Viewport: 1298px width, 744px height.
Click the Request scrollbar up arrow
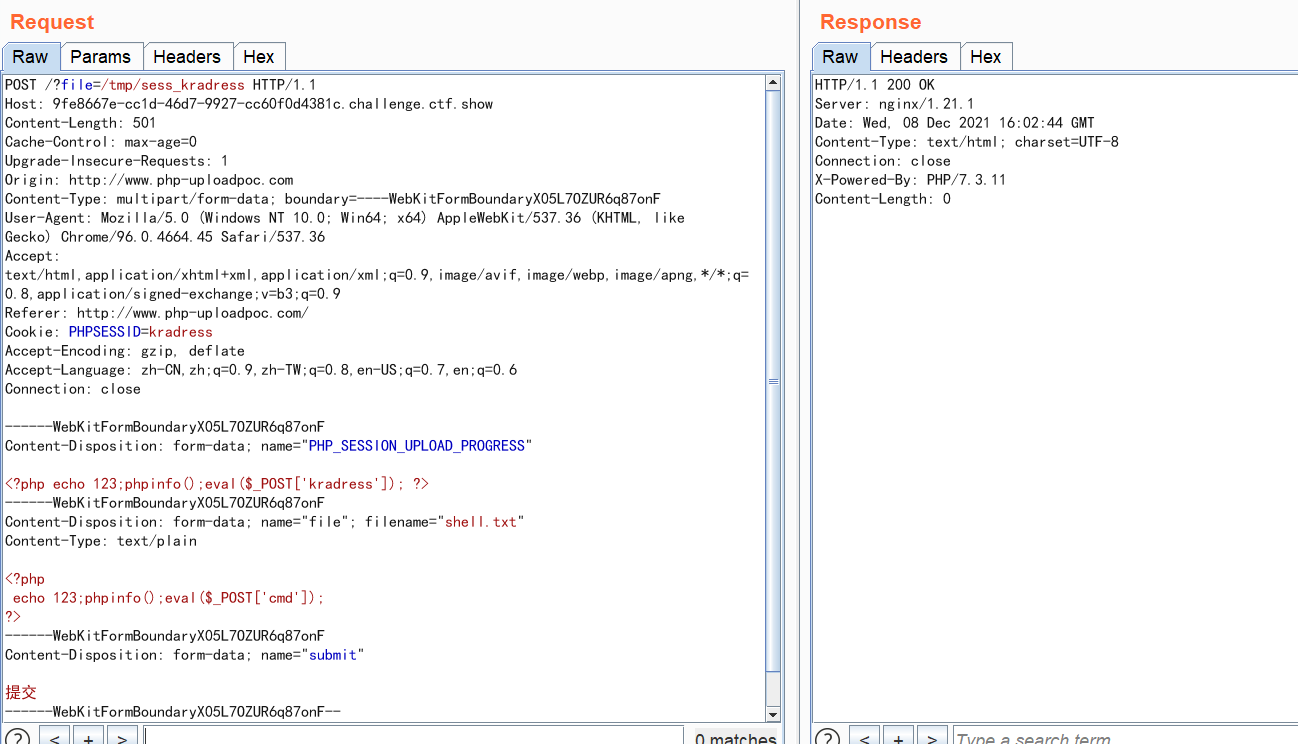772,83
